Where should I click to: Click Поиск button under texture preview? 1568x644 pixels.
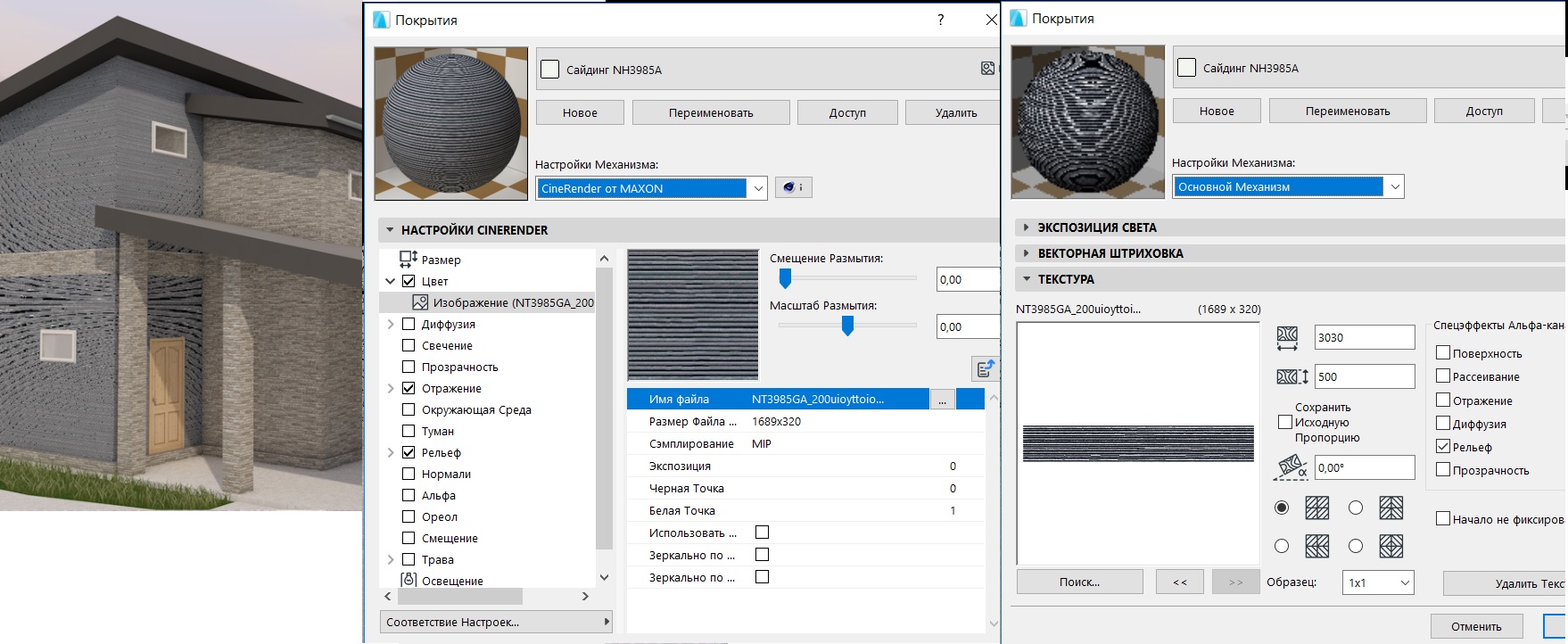click(1080, 582)
